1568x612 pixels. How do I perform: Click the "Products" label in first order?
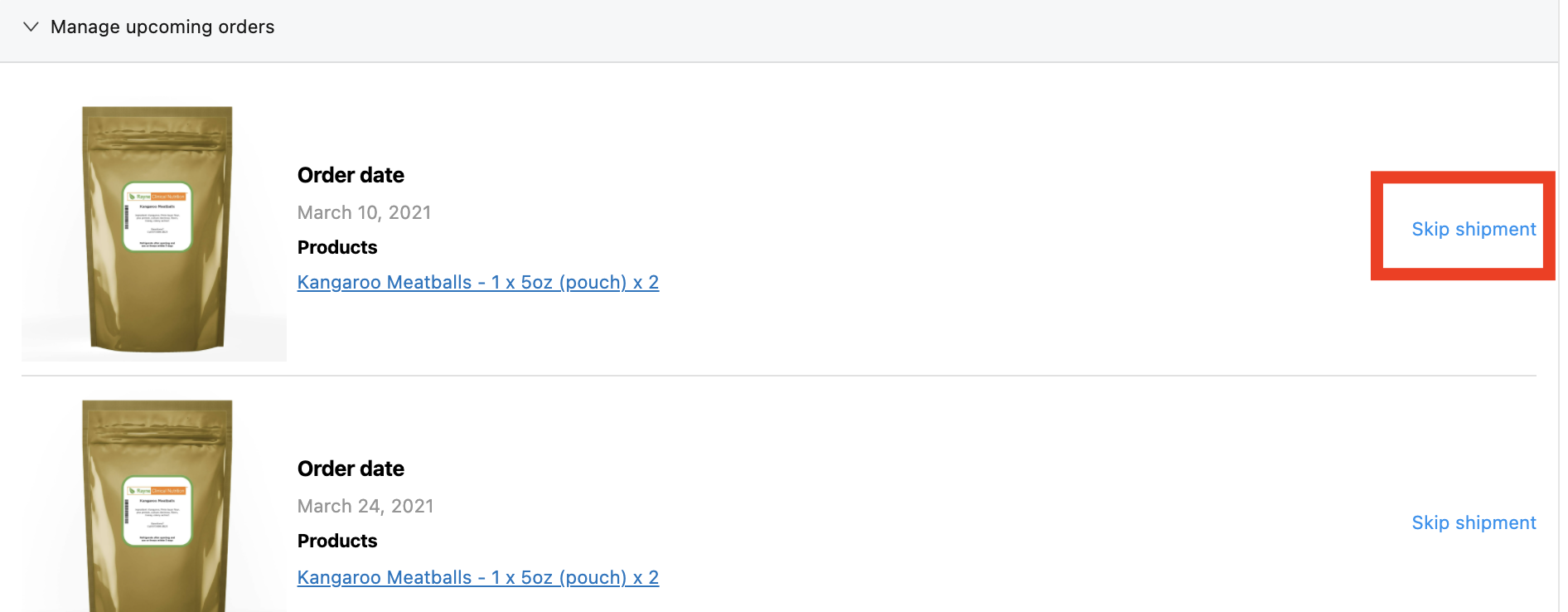(337, 247)
